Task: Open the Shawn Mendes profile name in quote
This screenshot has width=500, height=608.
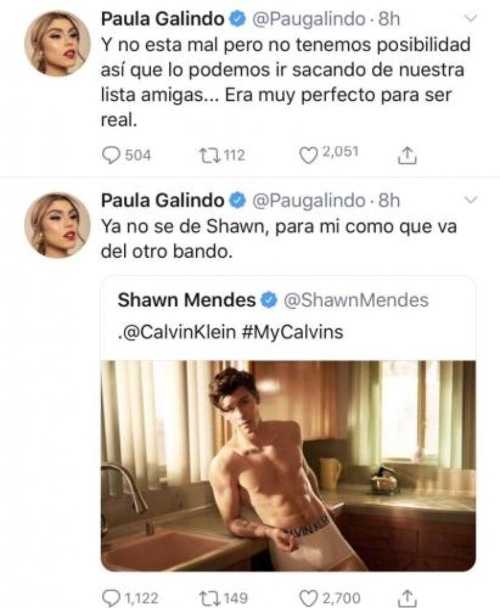Action: click(186, 300)
